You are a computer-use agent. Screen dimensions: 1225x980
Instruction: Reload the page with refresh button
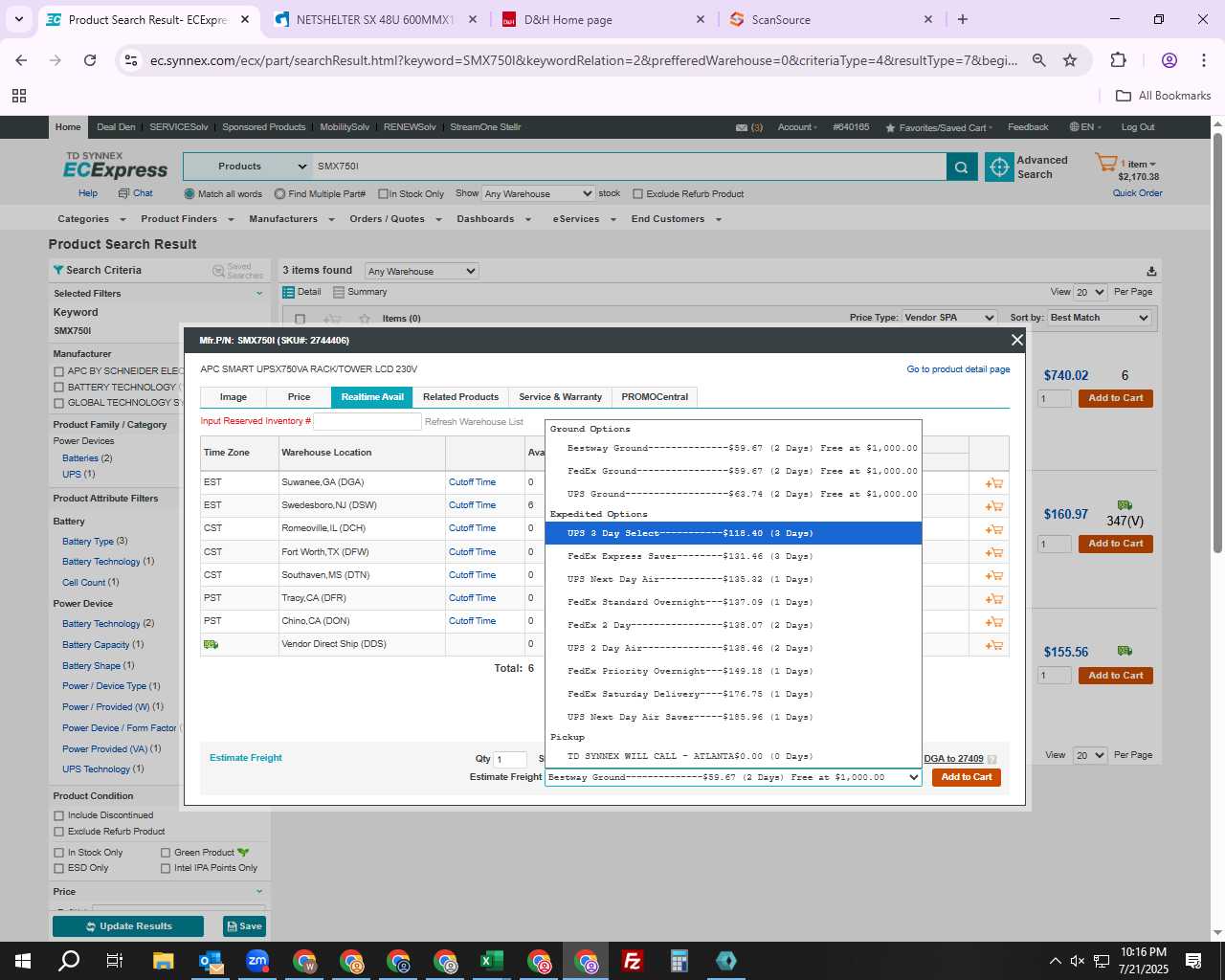click(x=90, y=60)
